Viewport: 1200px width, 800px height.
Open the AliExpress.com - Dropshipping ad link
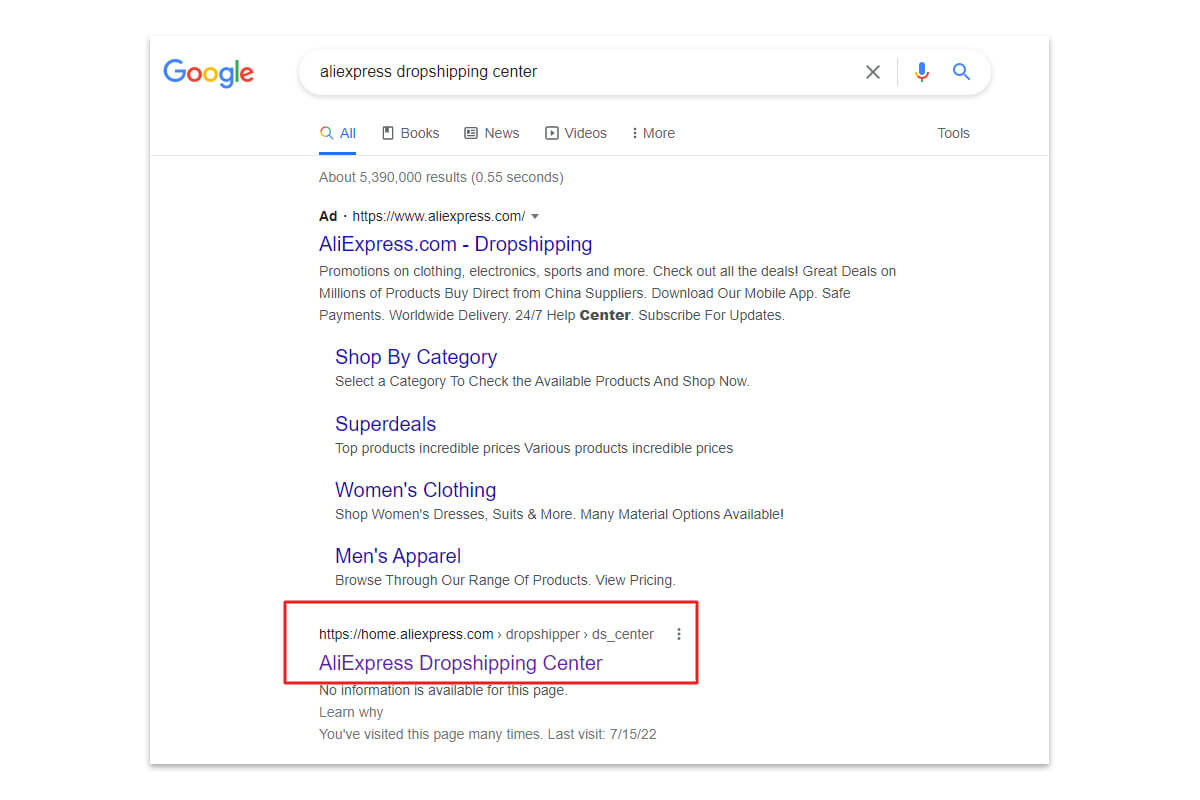pyautogui.click(x=455, y=244)
